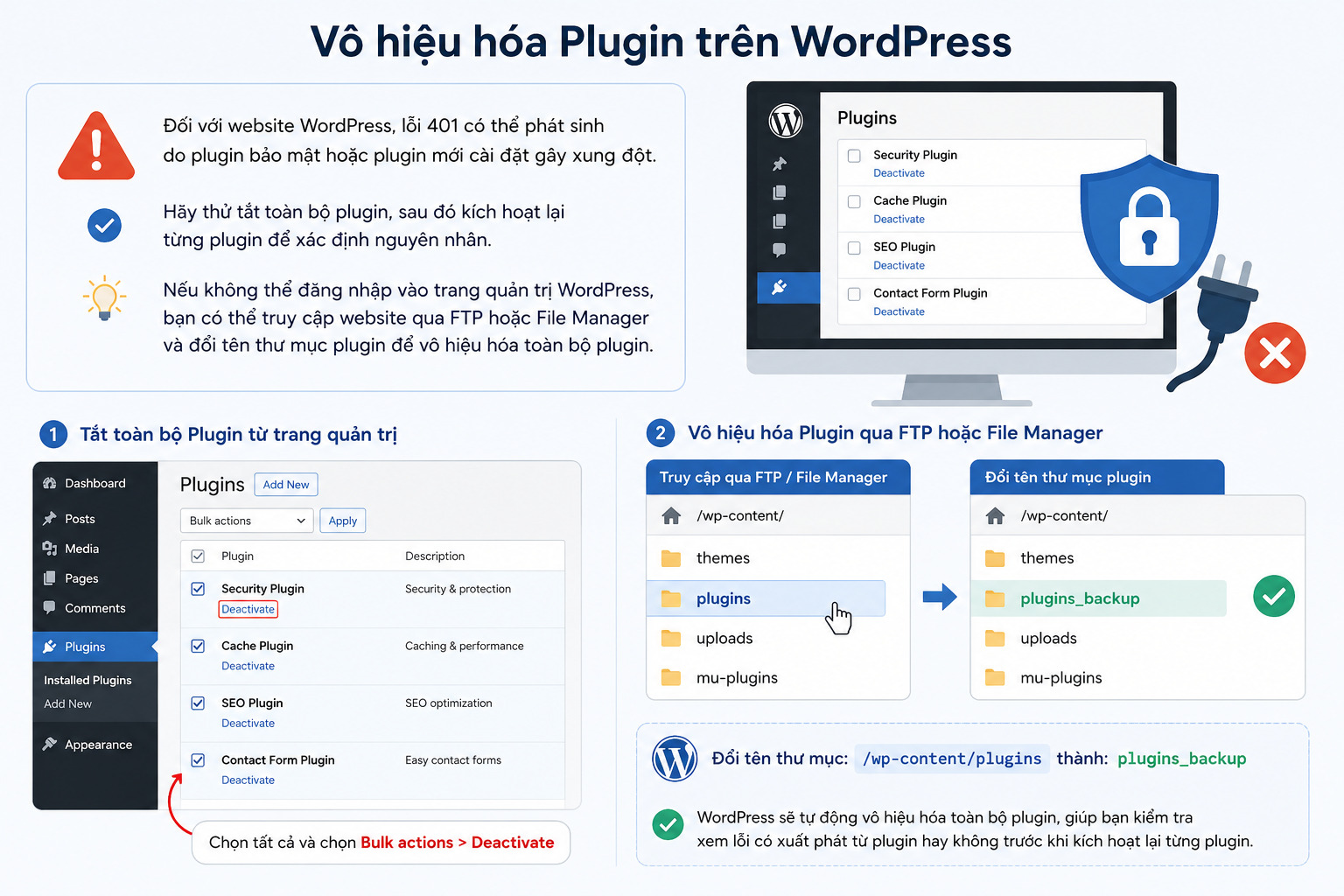The height and width of the screenshot is (896, 1344).
Task: Uncheck the SEO Plugin checkbox in admin list
Action: pyautogui.click(x=198, y=703)
